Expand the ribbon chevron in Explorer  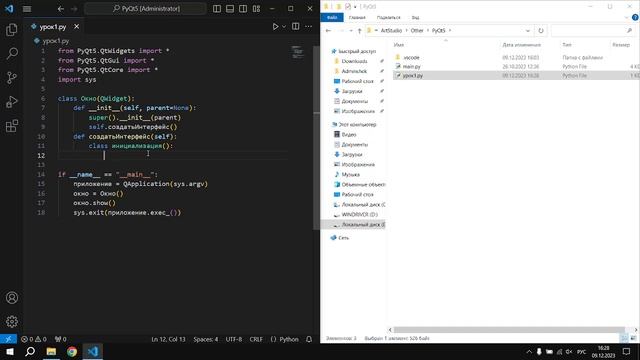point(627,18)
